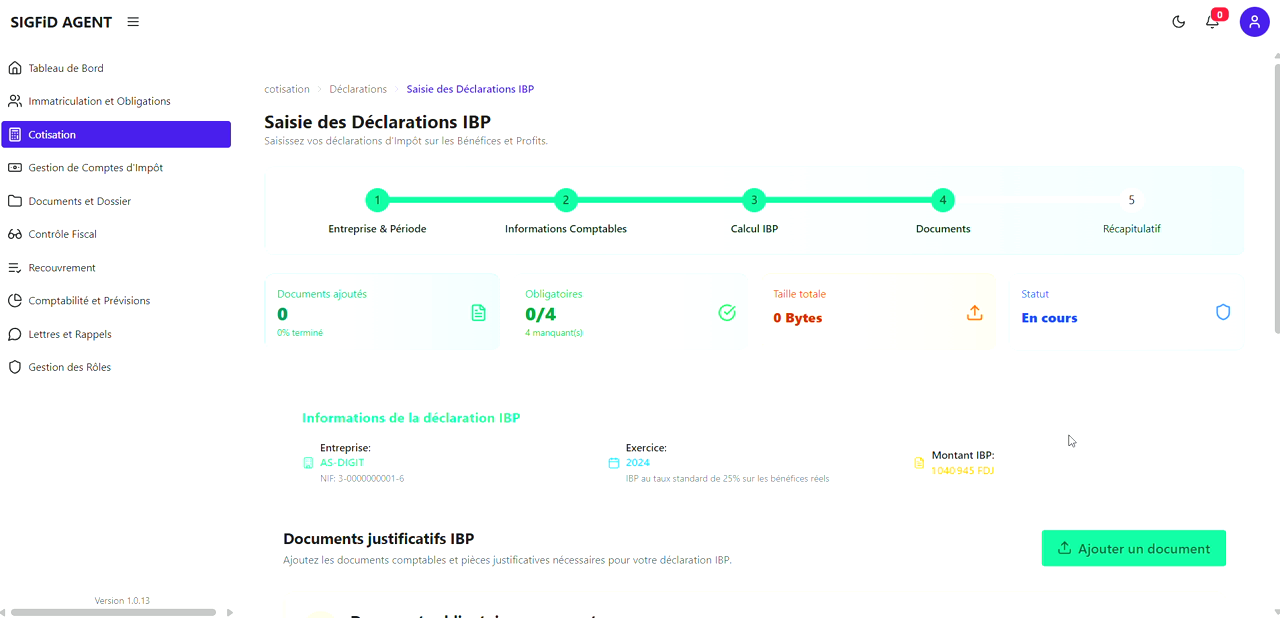The image size is (1280, 618).
Task: Click the Contrôle Fiscal glasses icon
Action: pos(15,234)
